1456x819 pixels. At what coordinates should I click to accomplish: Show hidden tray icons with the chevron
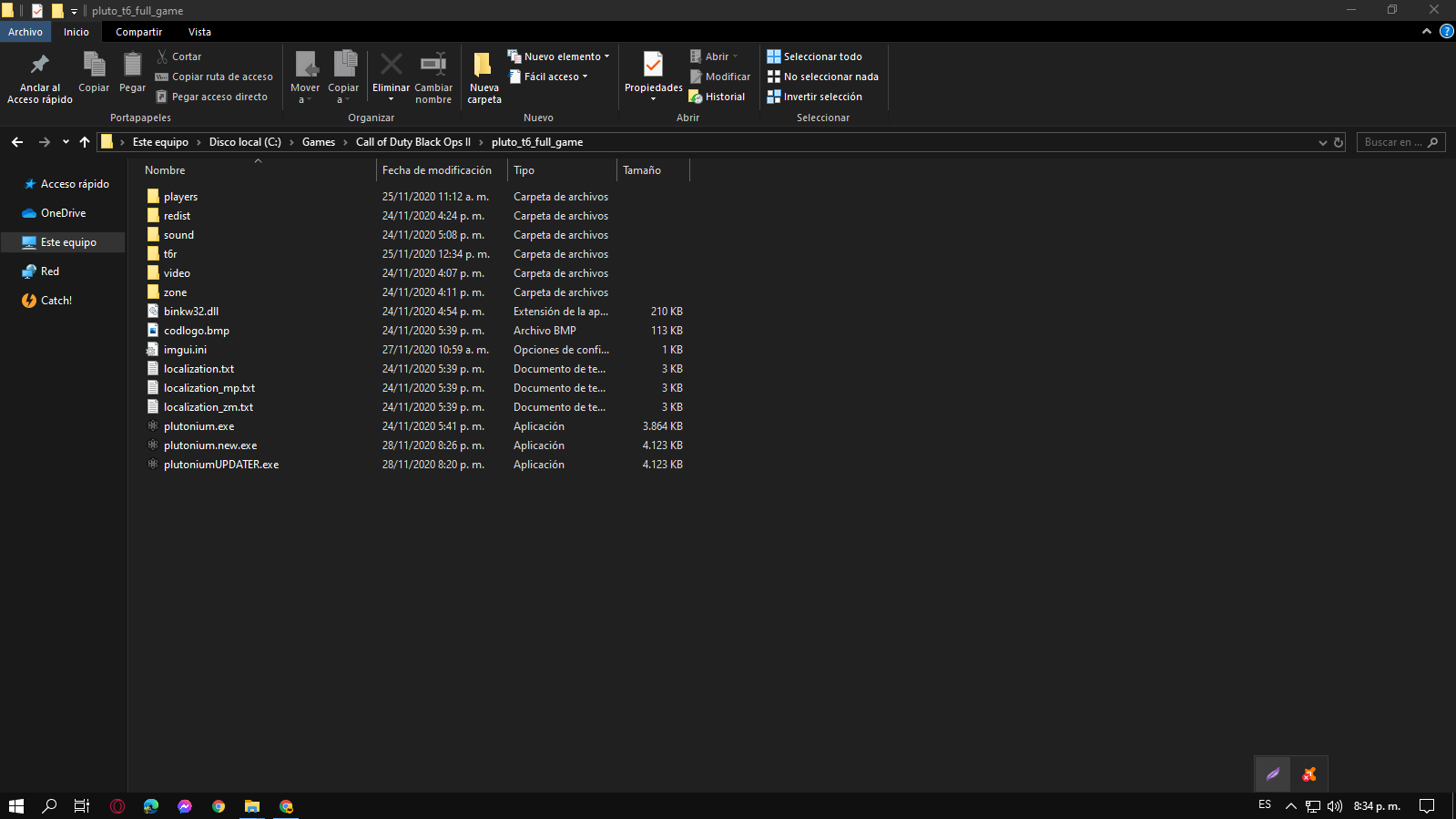(x=1290, y=806)
